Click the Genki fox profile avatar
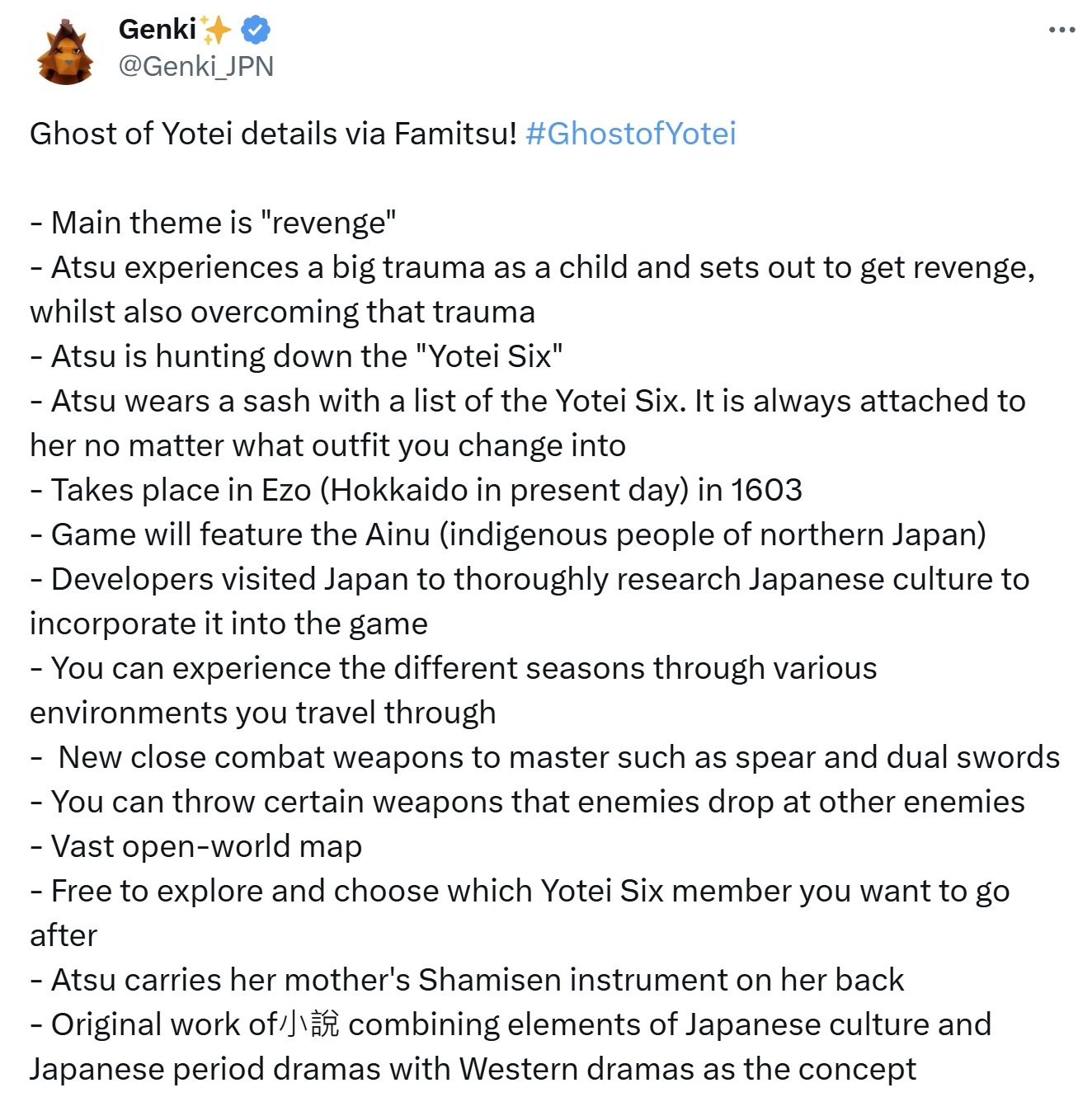1092x1097 pixels. 64,54
